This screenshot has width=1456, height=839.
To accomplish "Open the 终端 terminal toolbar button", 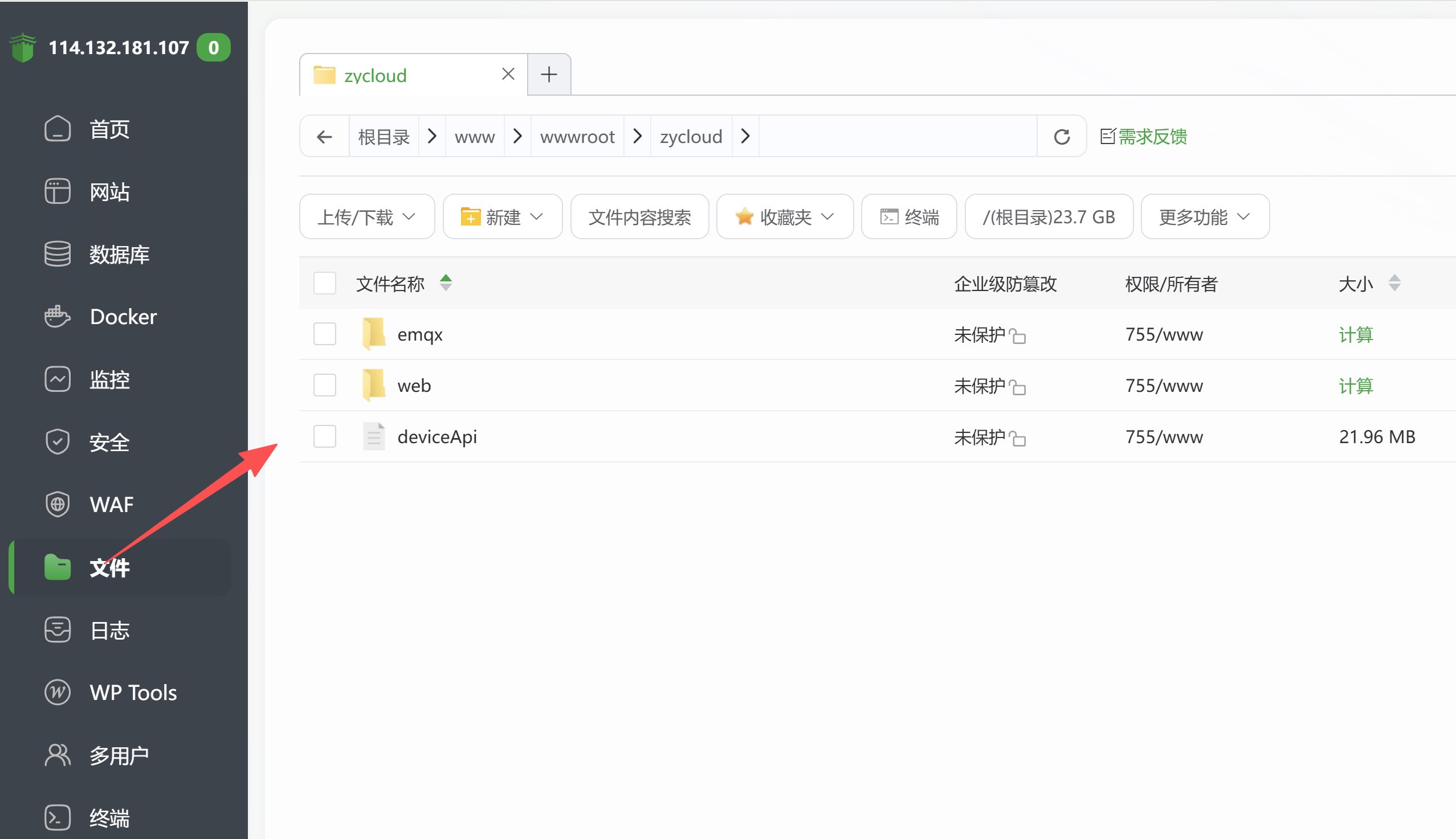I will point(909,216).
